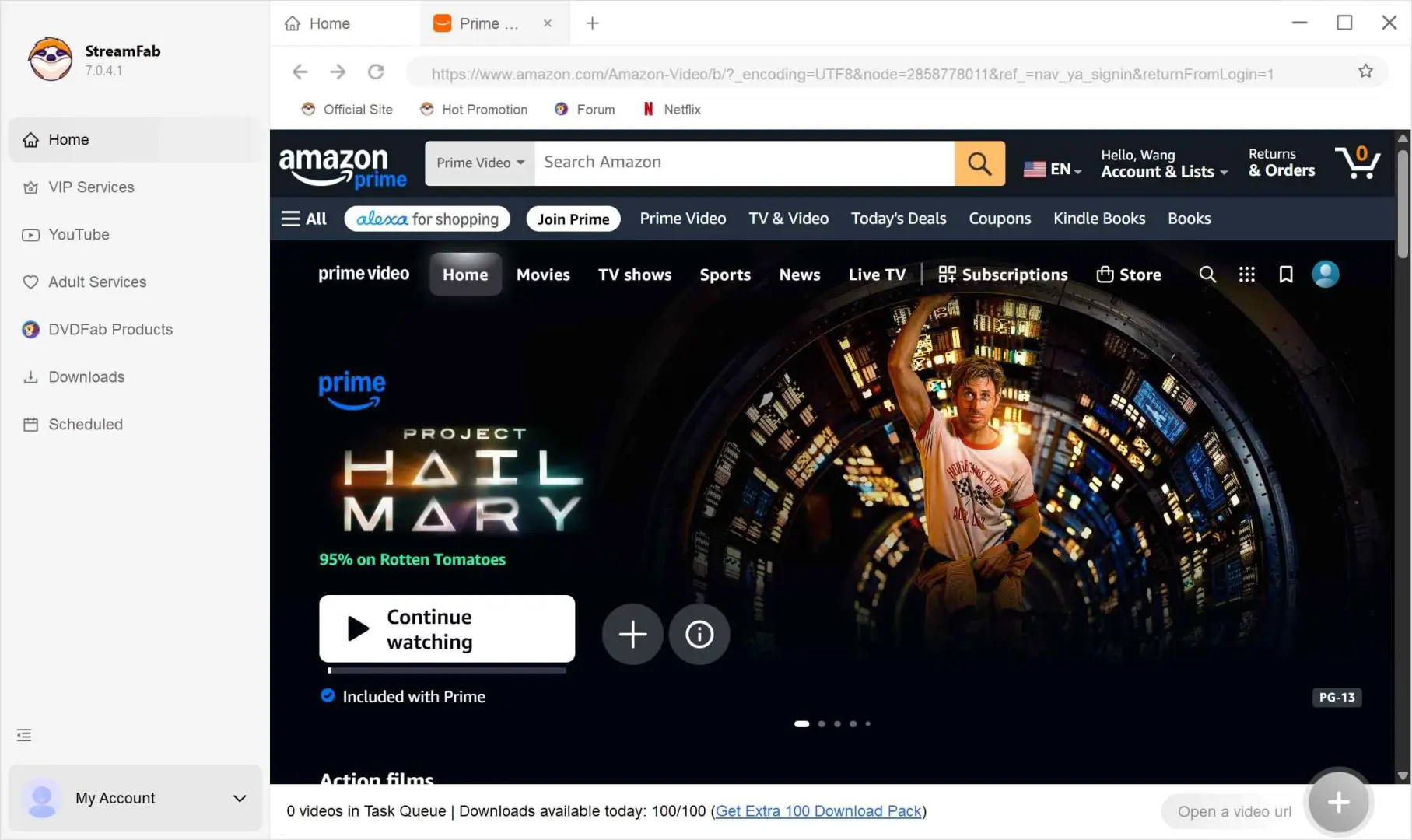Select the Movies tab

click(543, 275)
